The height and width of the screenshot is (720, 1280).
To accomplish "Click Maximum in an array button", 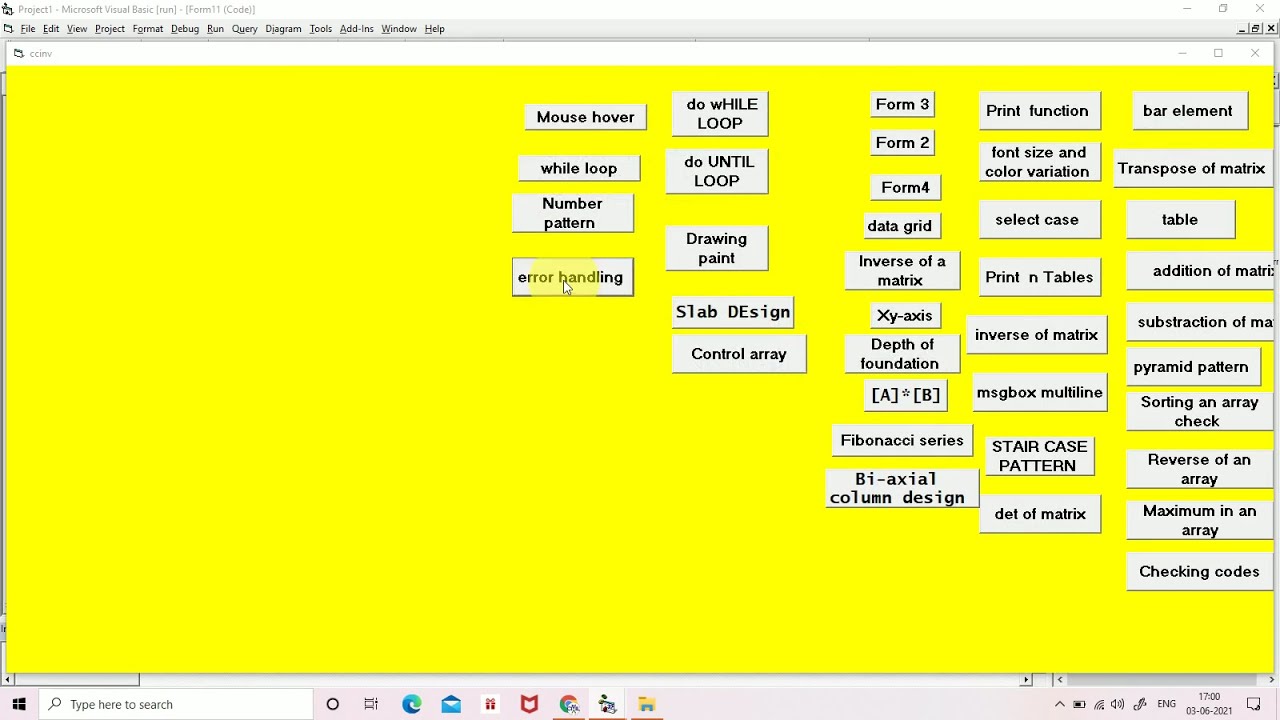I will 1199,520.
